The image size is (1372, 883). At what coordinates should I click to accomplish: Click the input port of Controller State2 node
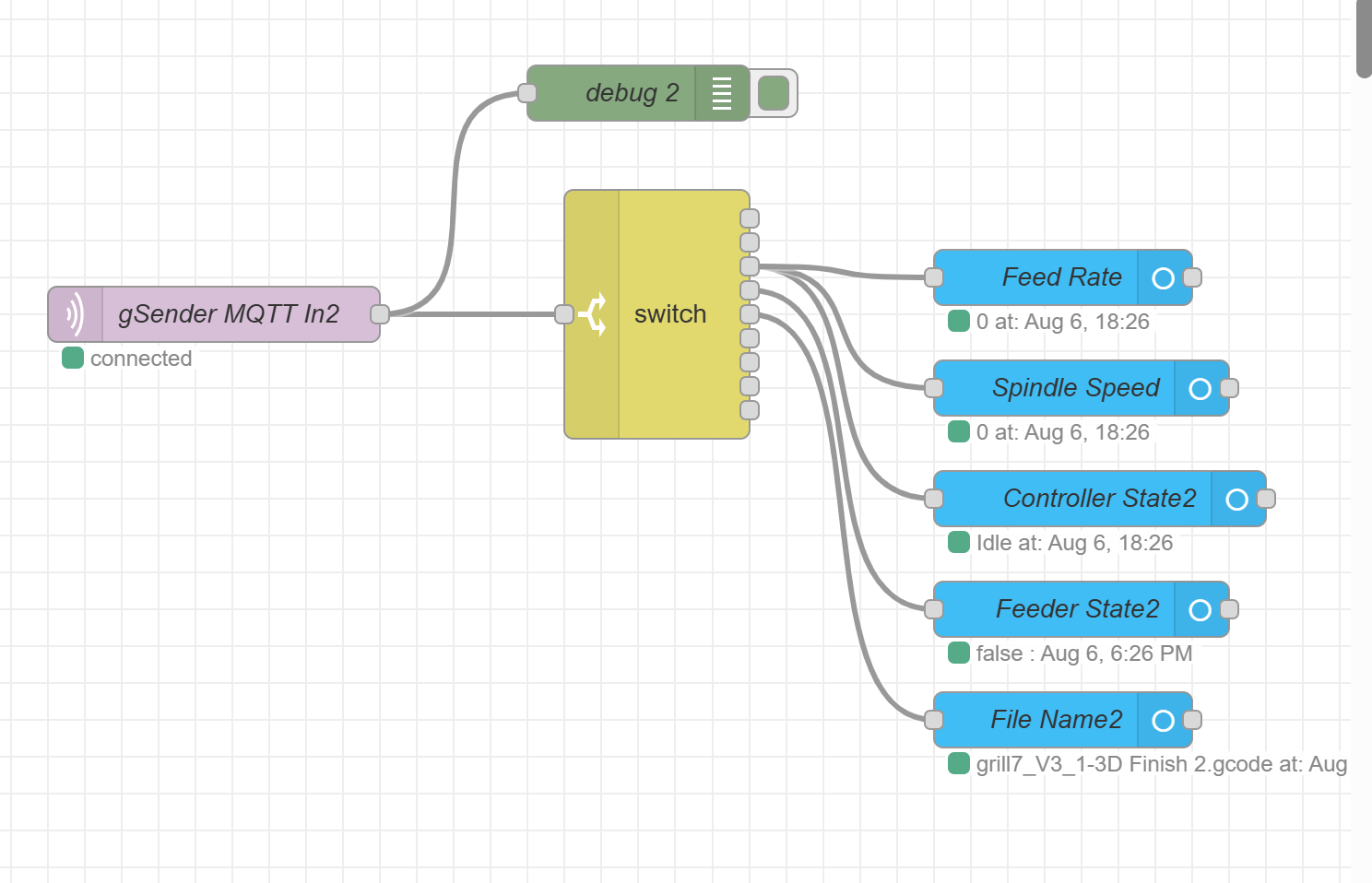coord(934,499)
